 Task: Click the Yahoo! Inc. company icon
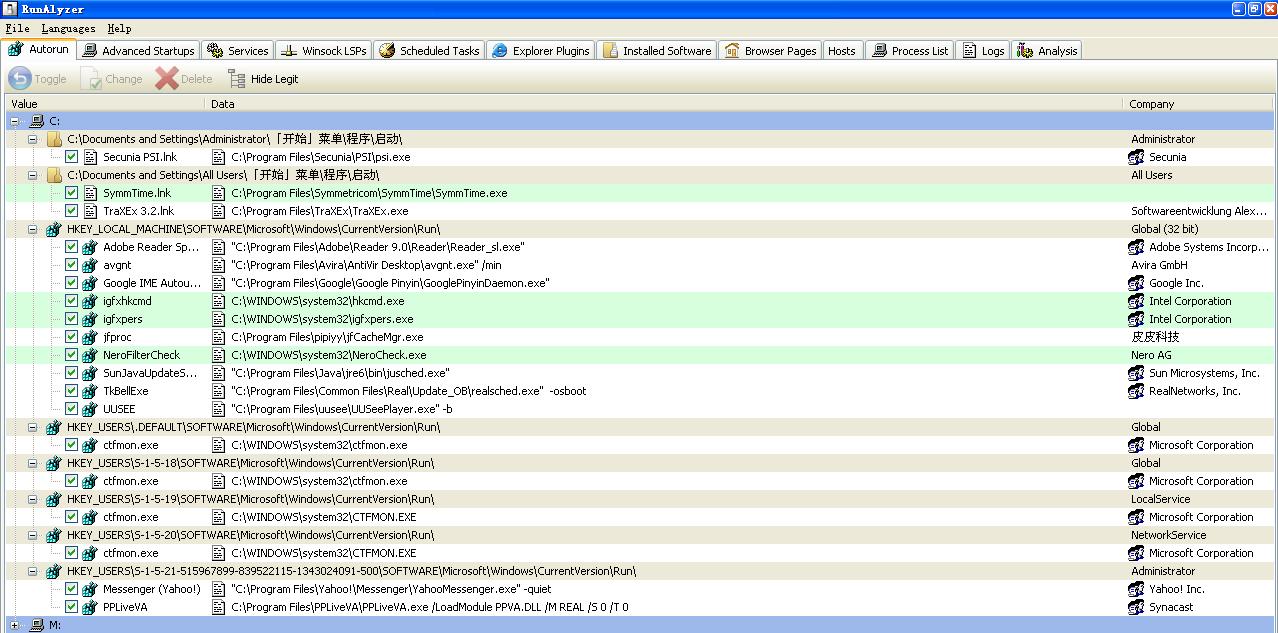(1136, 589)
